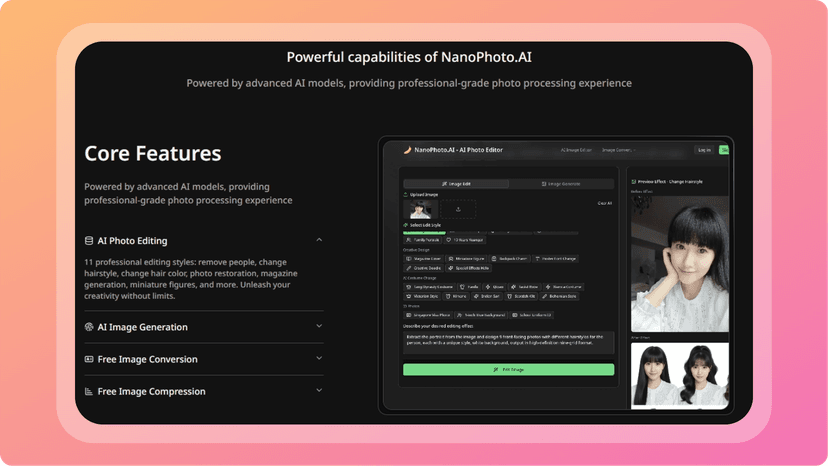Open the Image Convert dropdown in header
Screen dimensions: 828x466
tap(618, 150)
